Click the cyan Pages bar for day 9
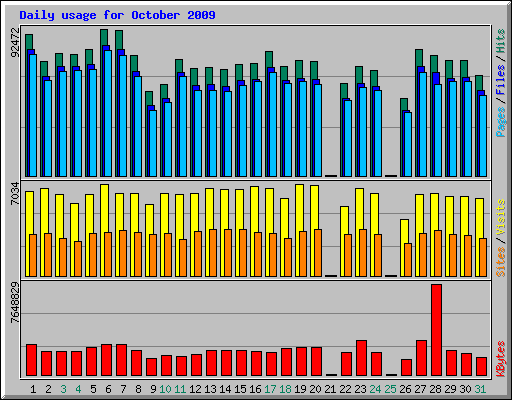Viewport: 512px width, 400px height. click(x=153, y=143)
